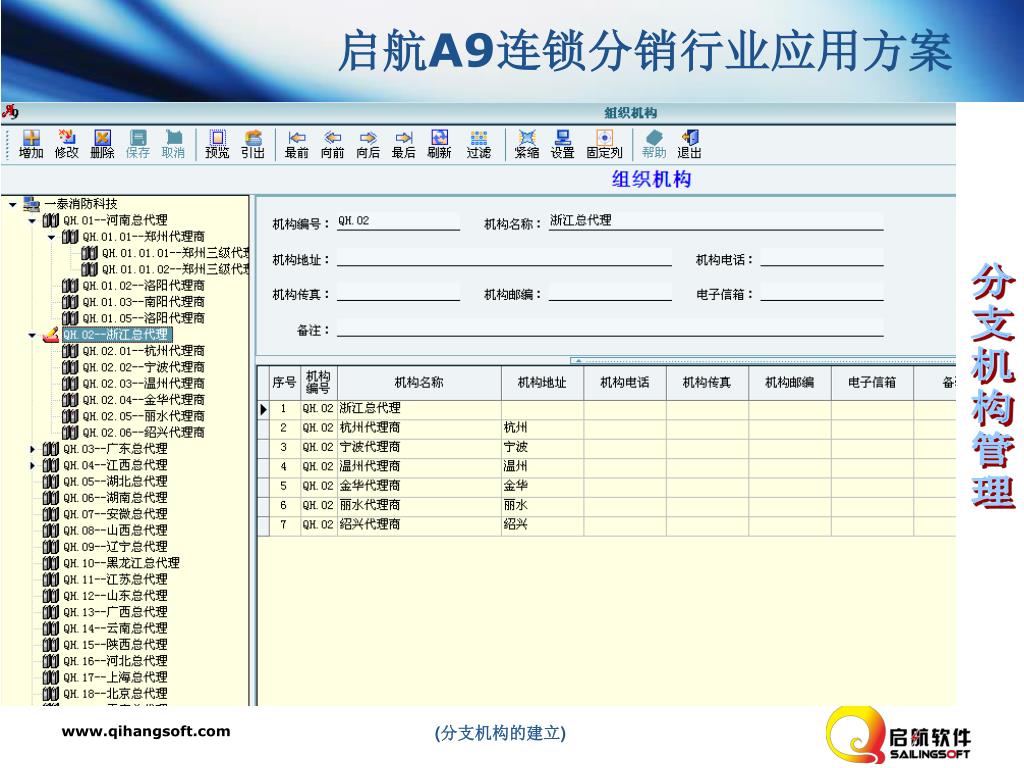The height and width of the screenshot is (768, 1024).
Task: Open 设置 (Settings) from the toolbar
Action: tap(562, 144)
